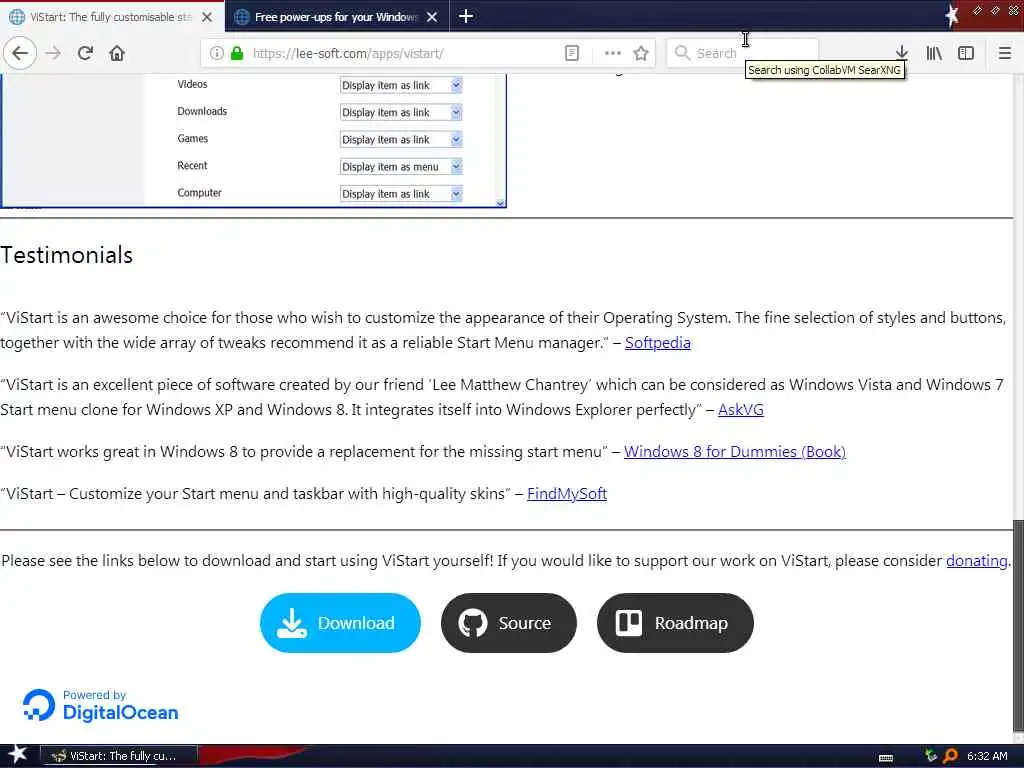Viewport: 1024px width, 768px height.
Task: Close the Free power-ups tab
Action: pos(432,17)
